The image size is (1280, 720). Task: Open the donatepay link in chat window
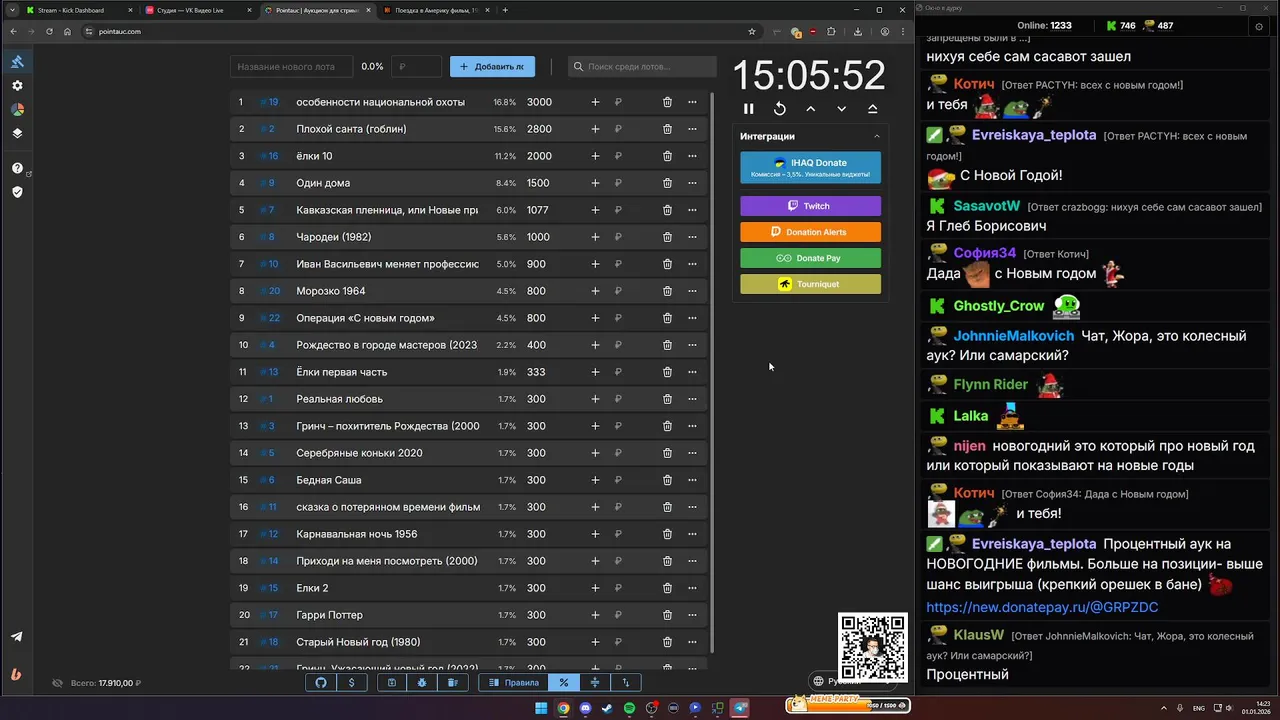pyautogui.click(x=1042, y=607)
